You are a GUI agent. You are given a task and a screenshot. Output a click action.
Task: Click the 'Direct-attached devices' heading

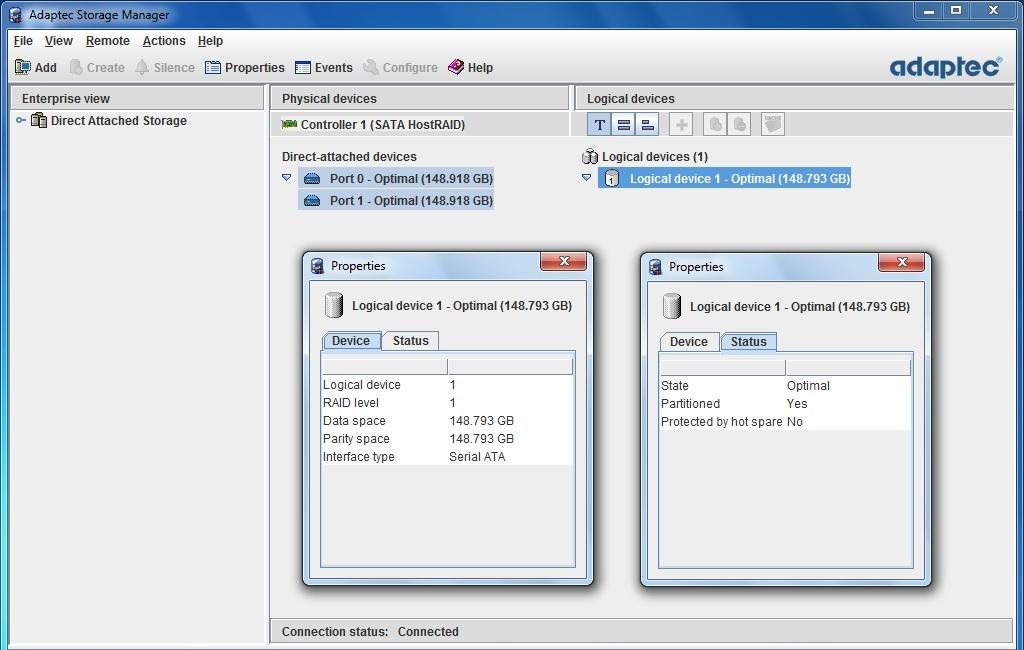click(x=349, y=156)
